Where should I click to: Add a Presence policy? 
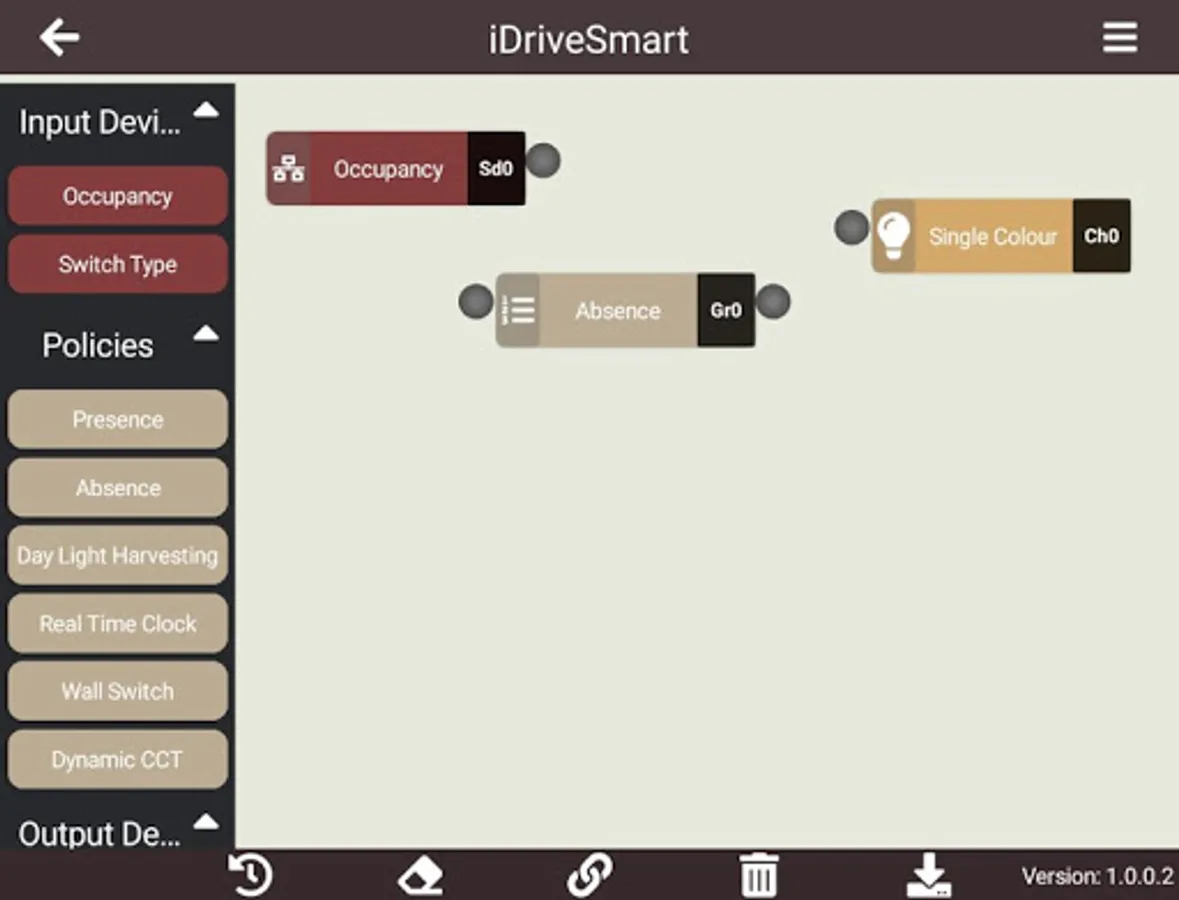tap(118, 420)
